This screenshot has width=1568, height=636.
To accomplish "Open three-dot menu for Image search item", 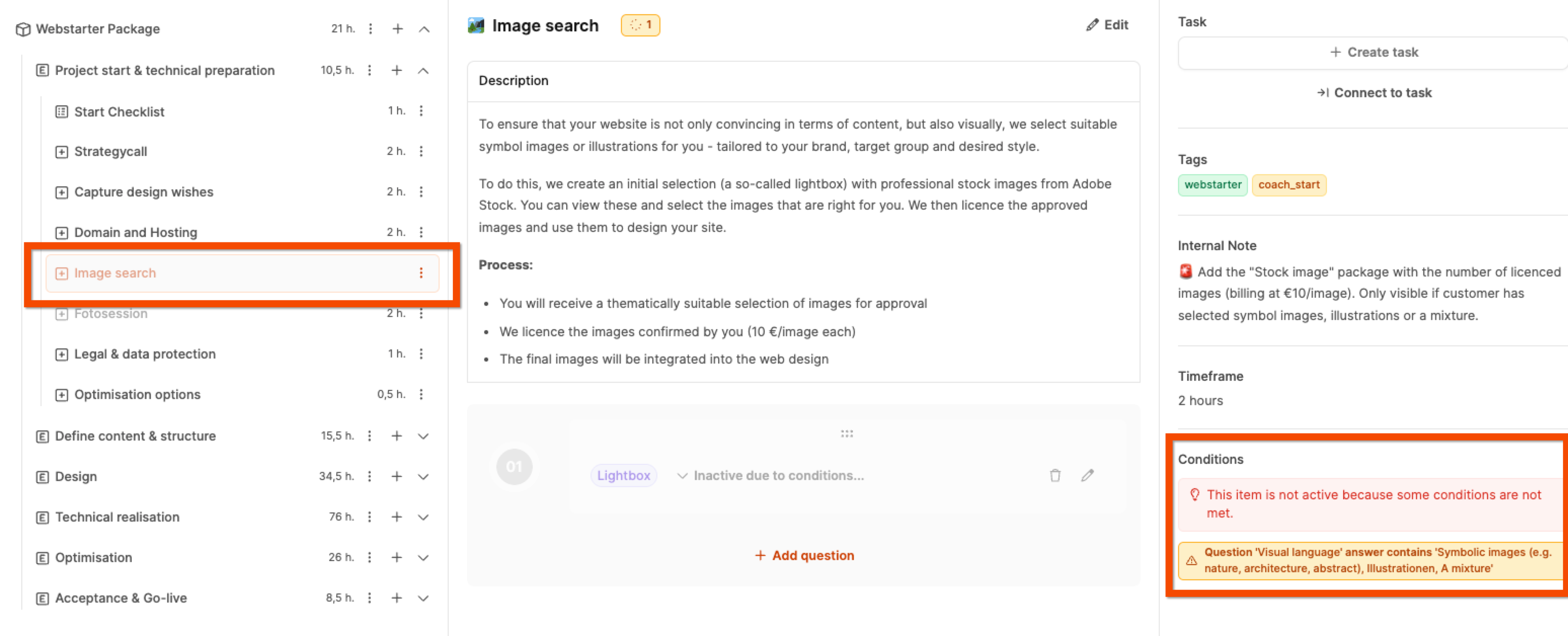I will pos(420,272).
